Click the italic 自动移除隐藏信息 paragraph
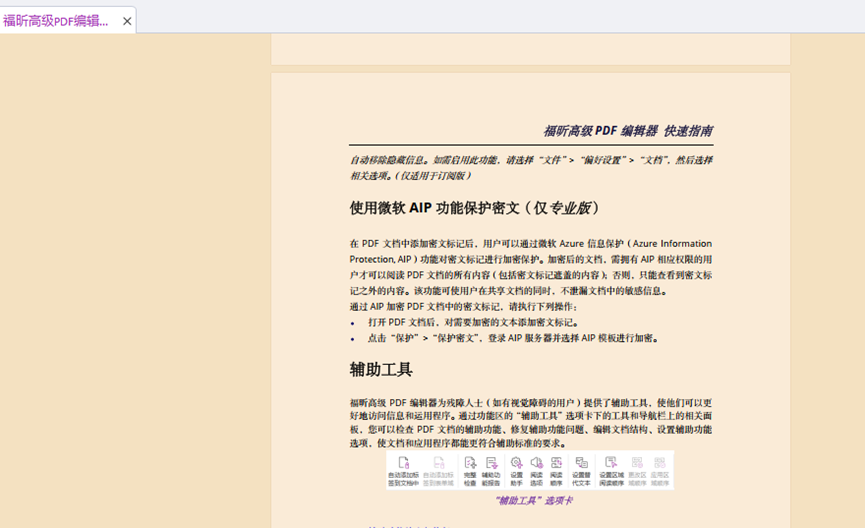This screenshot has width=865, height=528. click(x=530, y=167)
